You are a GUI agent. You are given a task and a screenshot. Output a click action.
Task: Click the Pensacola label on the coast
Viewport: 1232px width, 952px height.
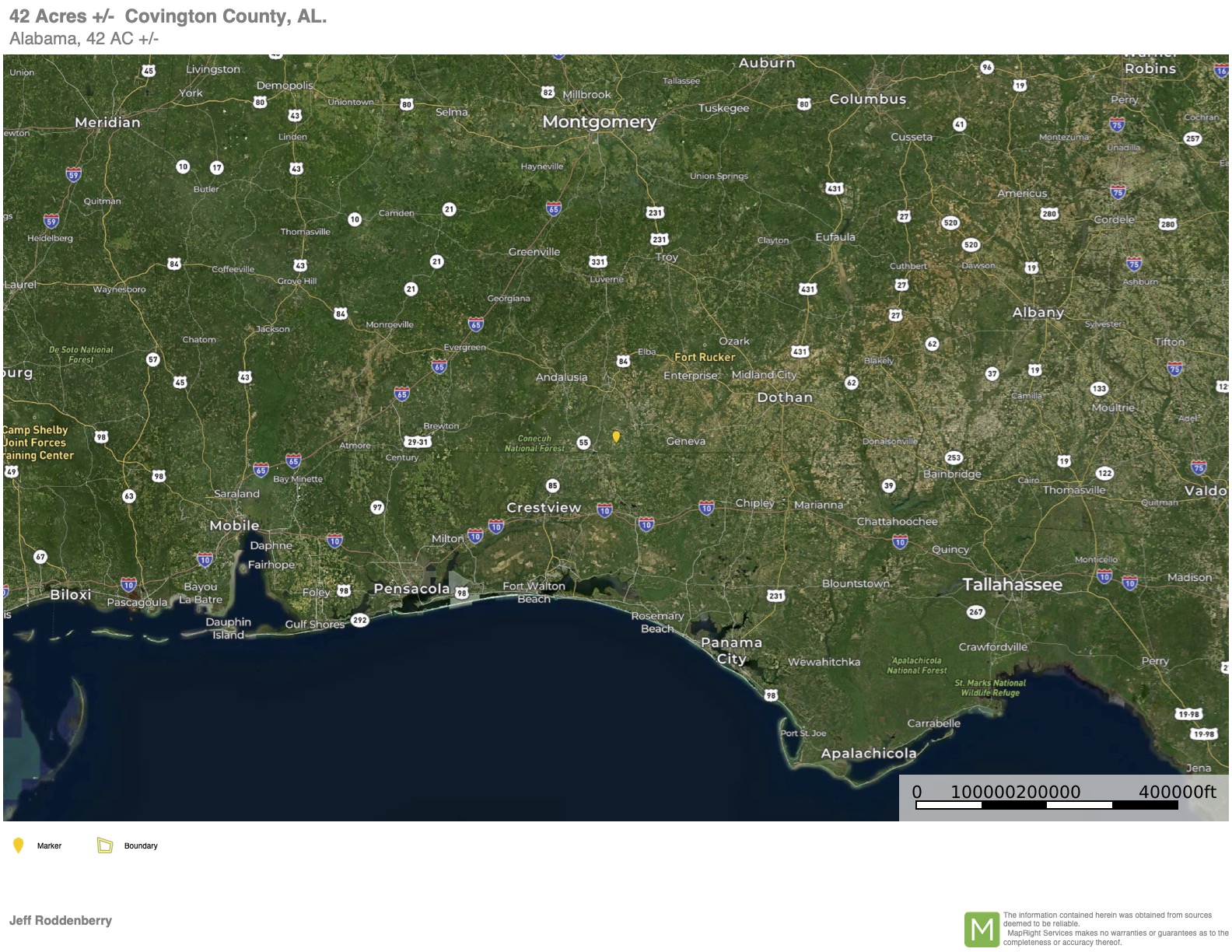[x=411, y=589]
